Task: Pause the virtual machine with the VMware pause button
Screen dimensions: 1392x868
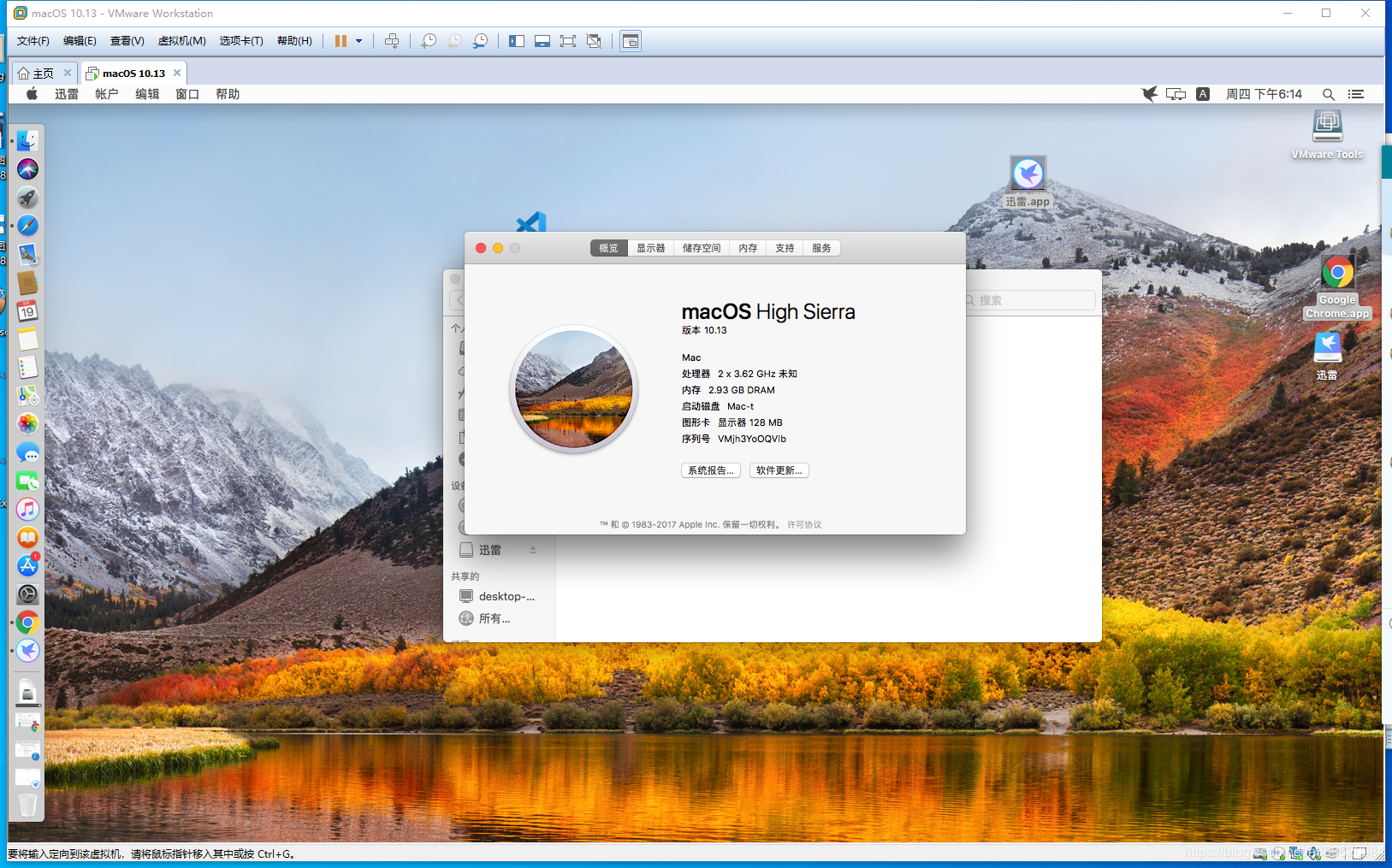Action: (341, 41)
